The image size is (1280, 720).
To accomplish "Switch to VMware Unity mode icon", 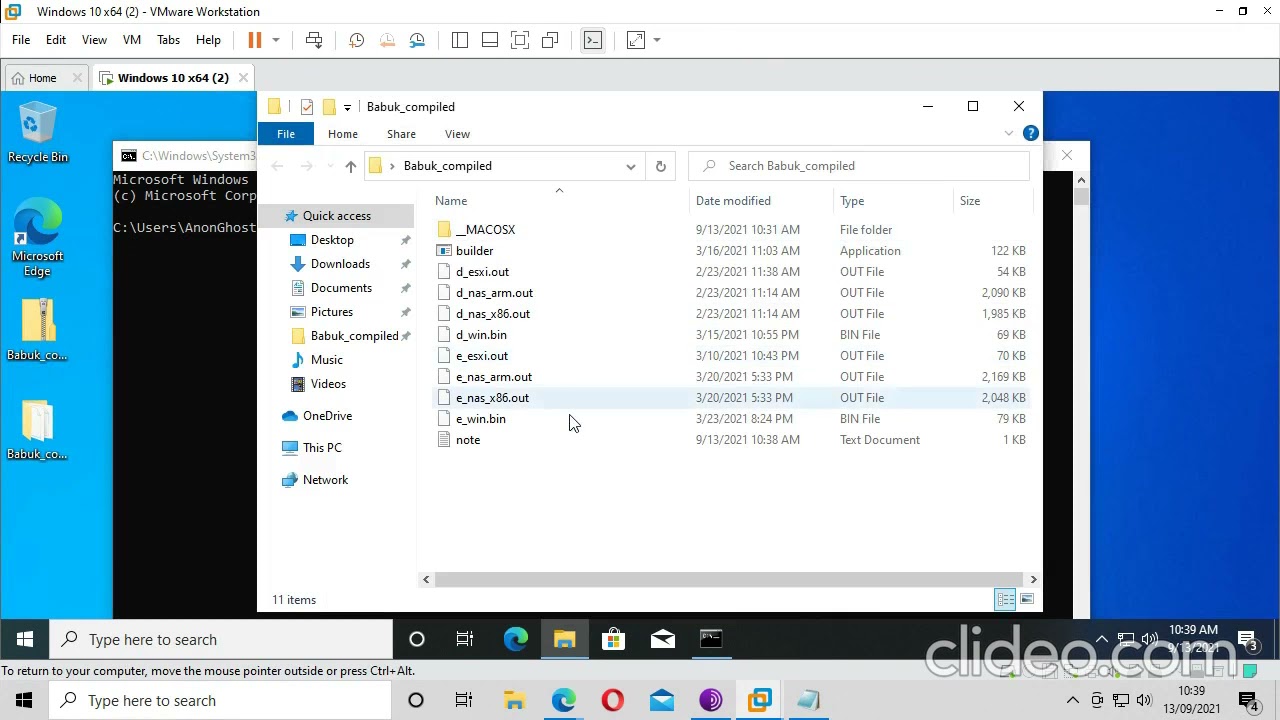I will [550, 40].
